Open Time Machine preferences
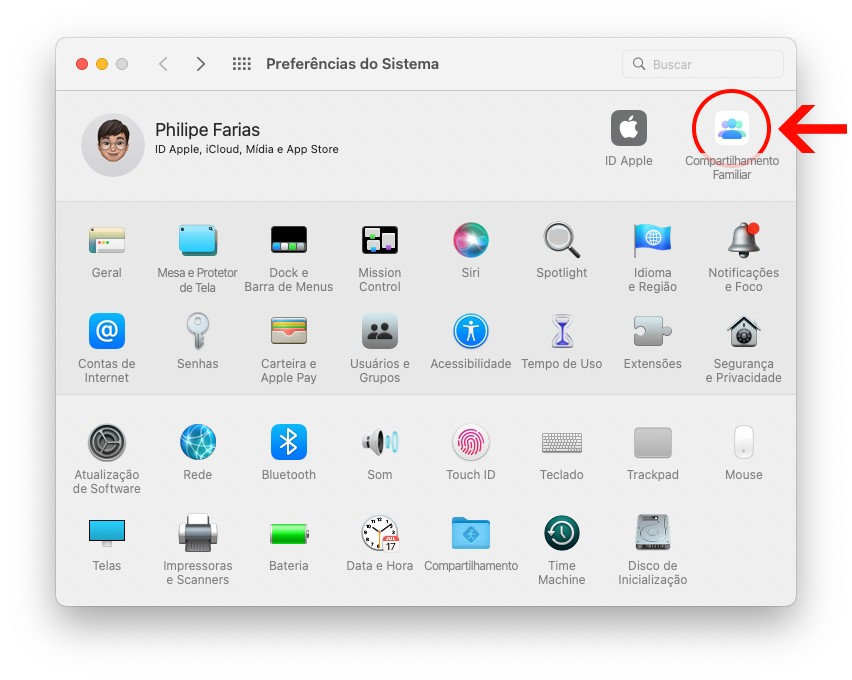 (x=562, y=533)
